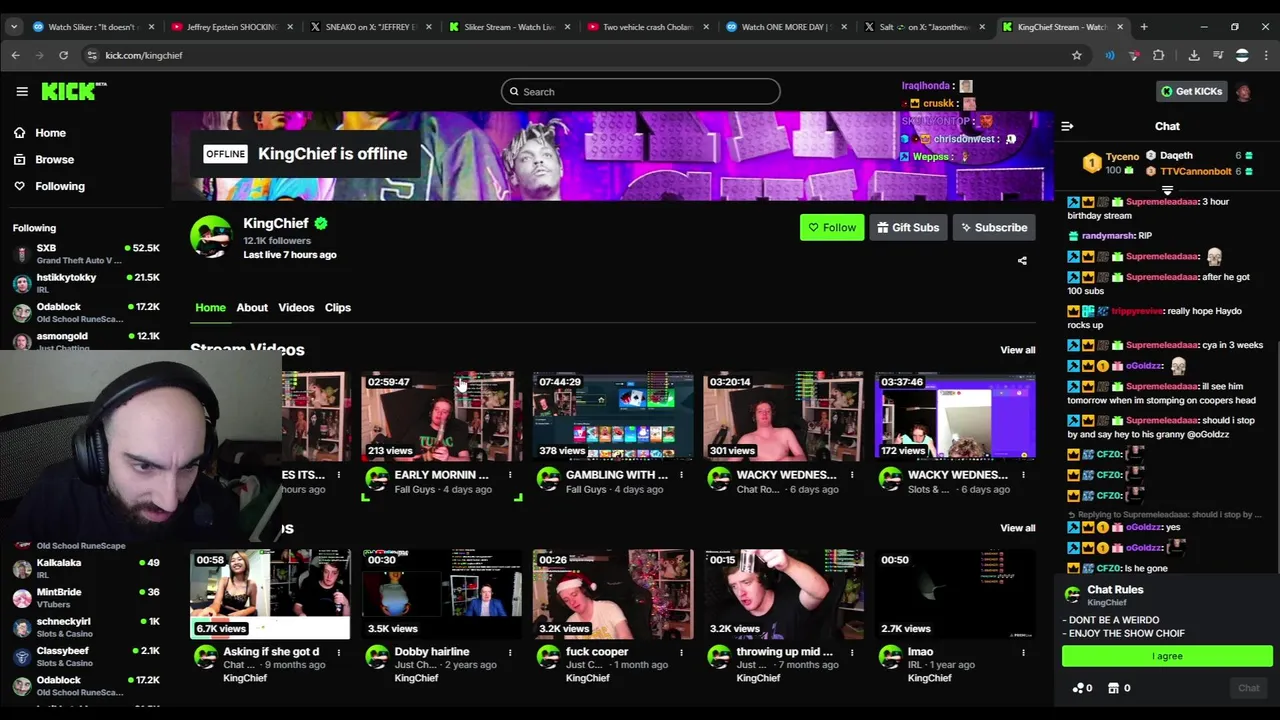Click KingChief channel avatar
This screenshot has width=1280, height=720.
[211, 237]
